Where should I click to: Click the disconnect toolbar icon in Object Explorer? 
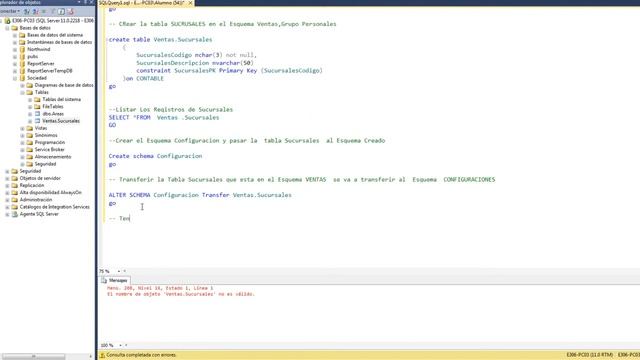[x=36, y=11]
